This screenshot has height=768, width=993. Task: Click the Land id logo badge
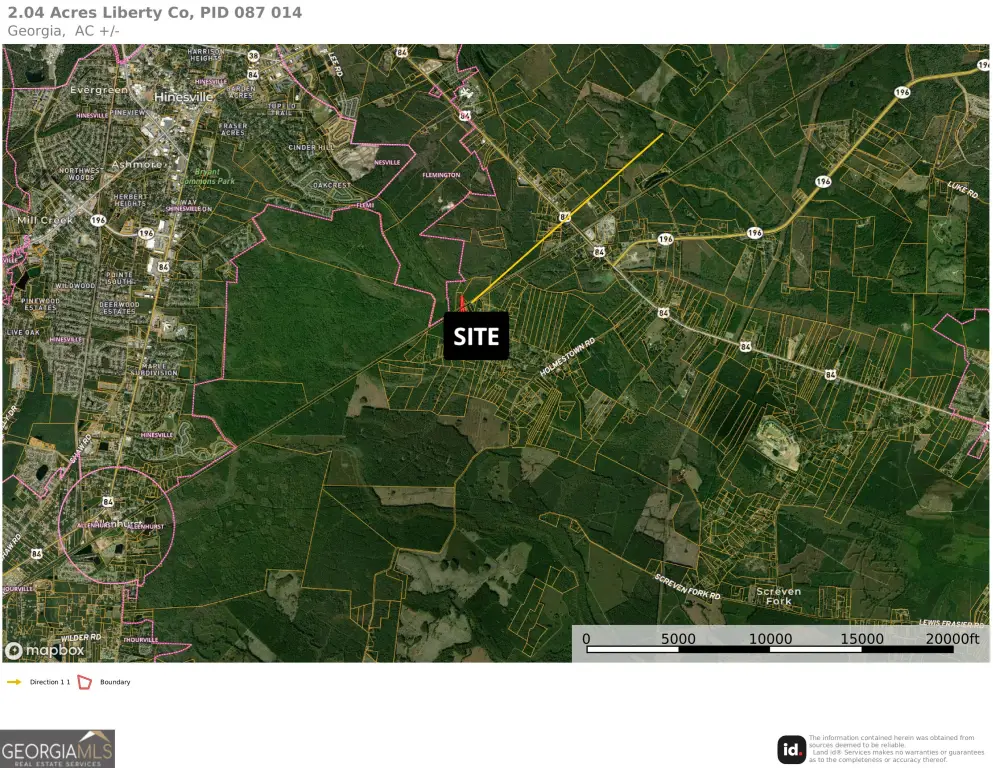coord(791,750)
